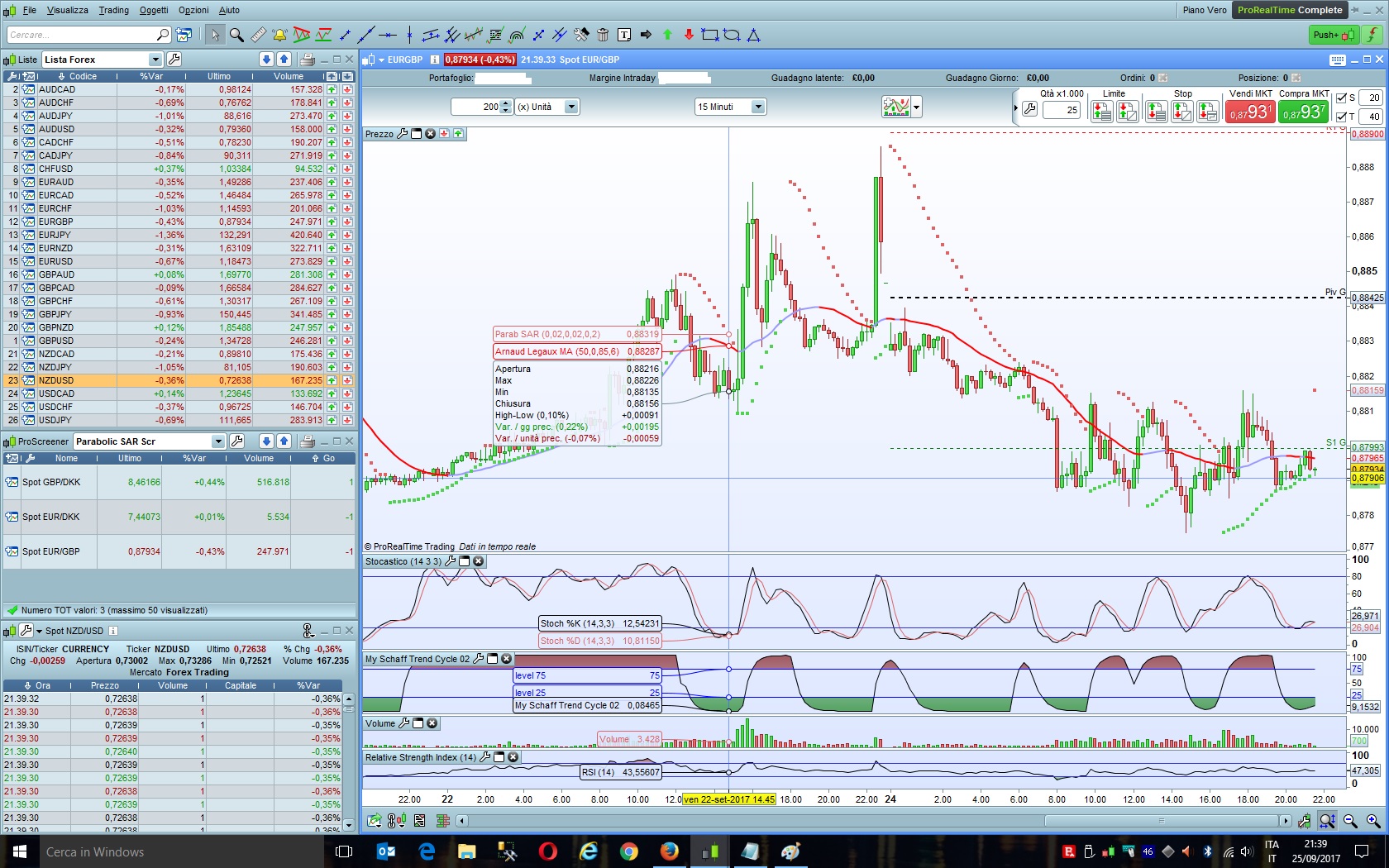Viewport: 1389px width, 868px height.
Task: Close the Volume indicator panel
Action: 432,723
